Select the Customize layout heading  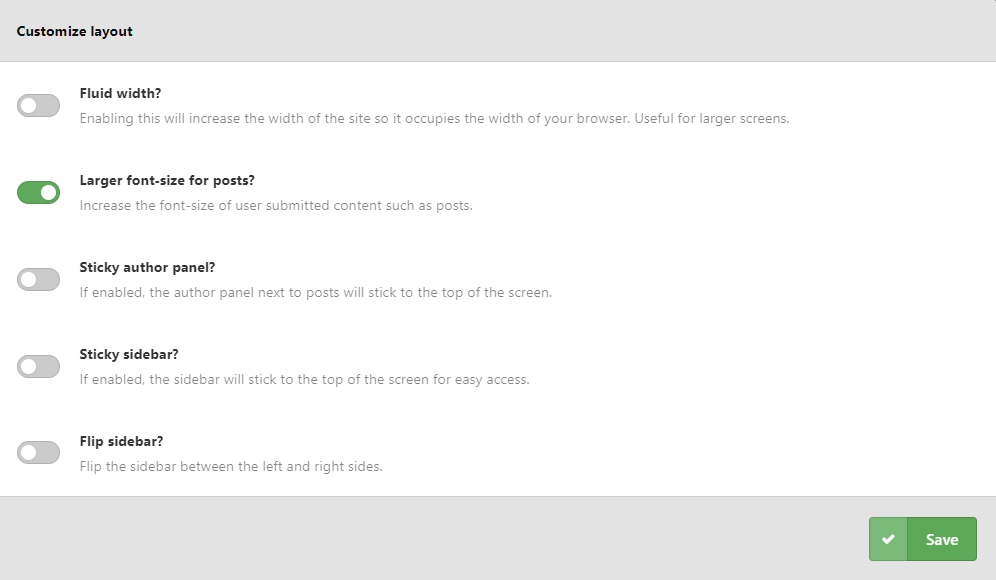pos(74,31)
